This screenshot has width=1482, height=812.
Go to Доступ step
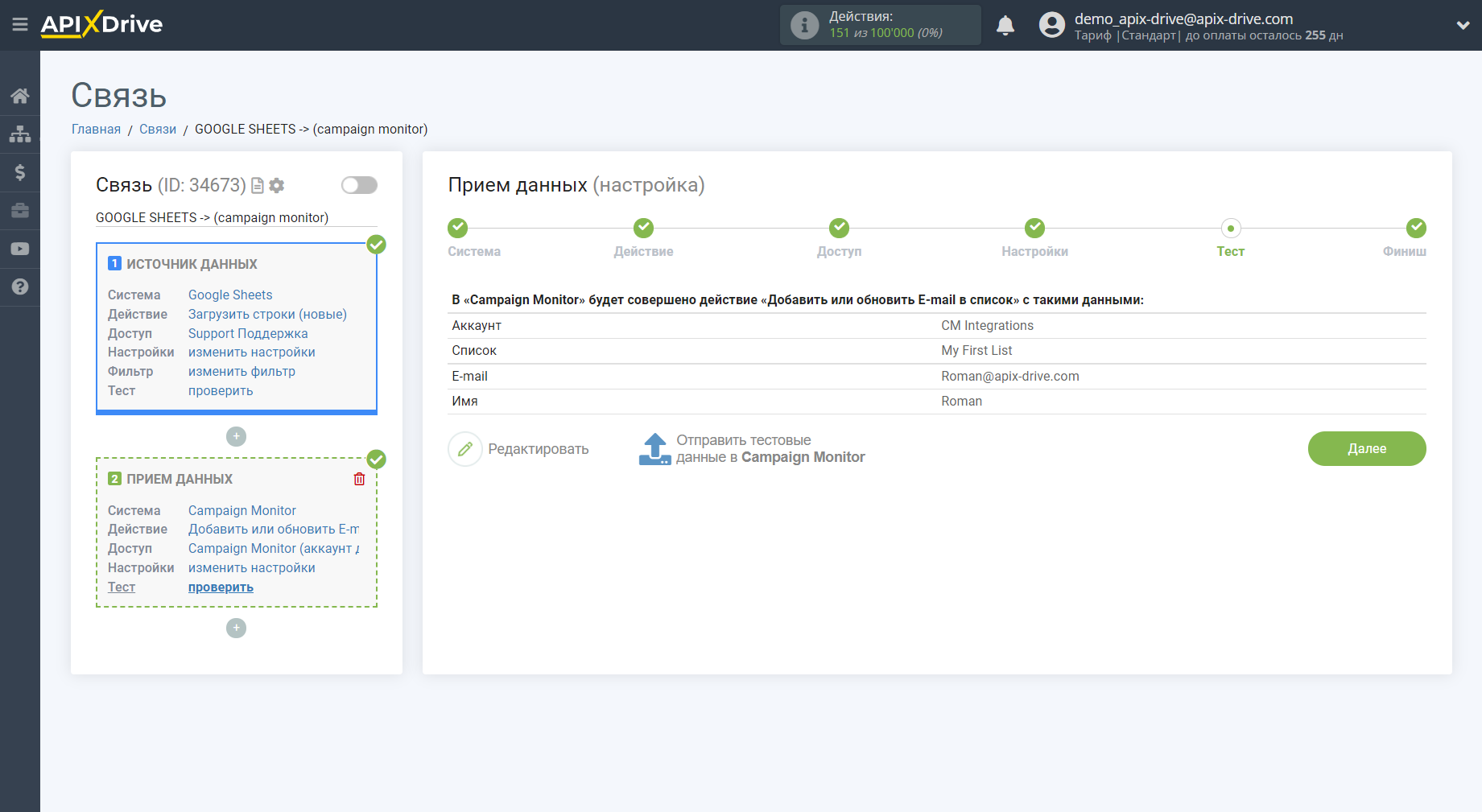(x=839, y=228)
